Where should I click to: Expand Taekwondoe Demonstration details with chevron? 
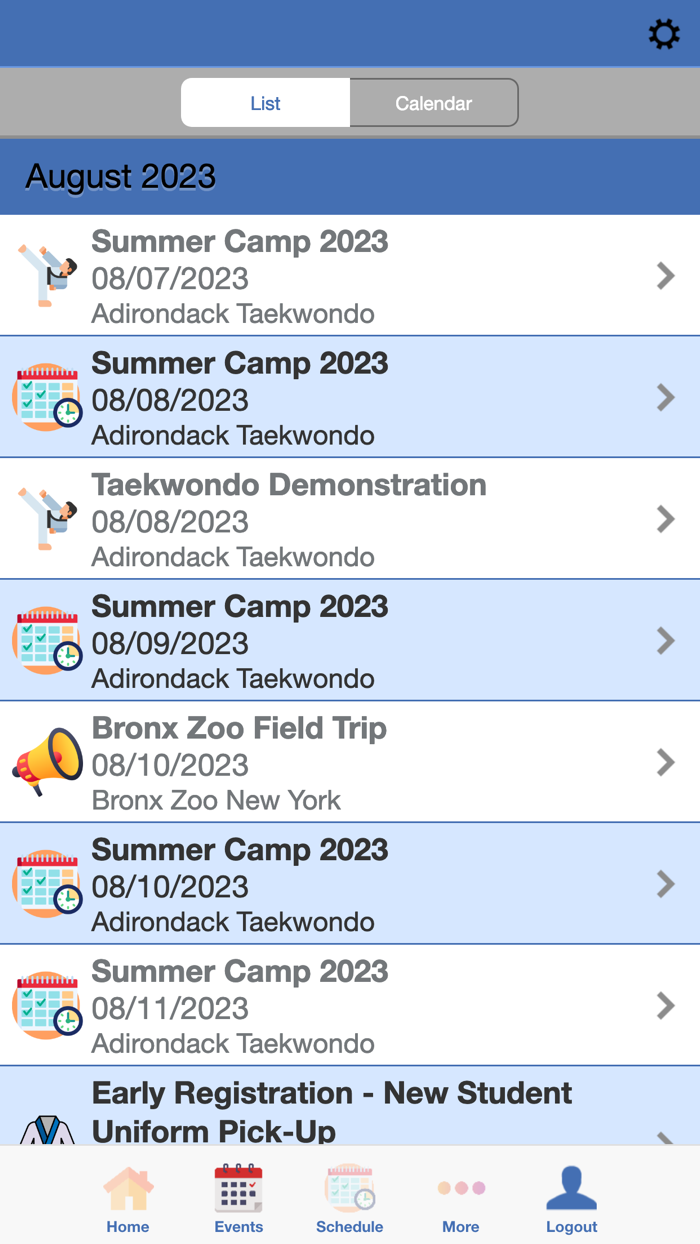[666, 519]
